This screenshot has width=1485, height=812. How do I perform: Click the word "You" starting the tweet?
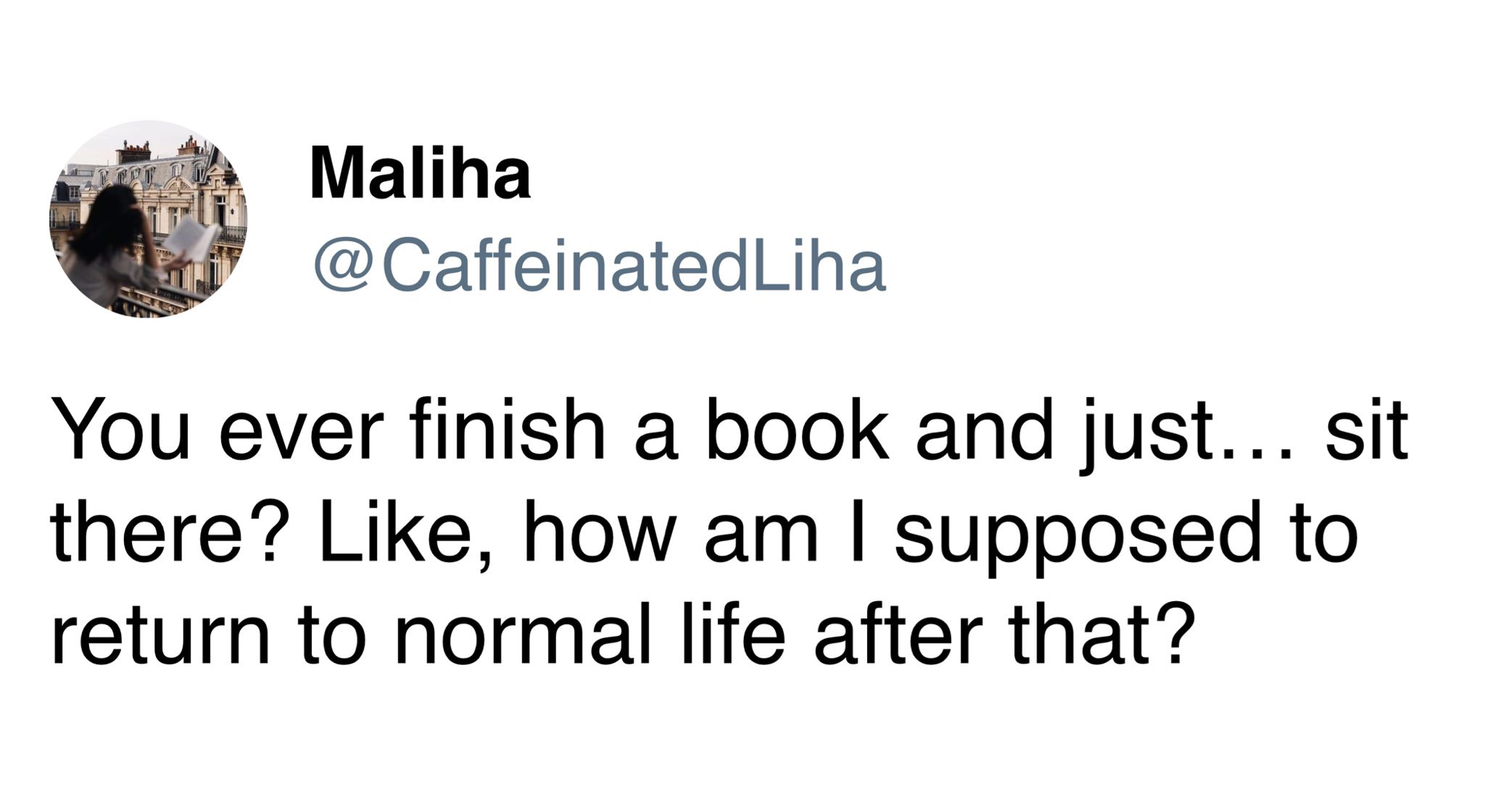click(120, 430)
